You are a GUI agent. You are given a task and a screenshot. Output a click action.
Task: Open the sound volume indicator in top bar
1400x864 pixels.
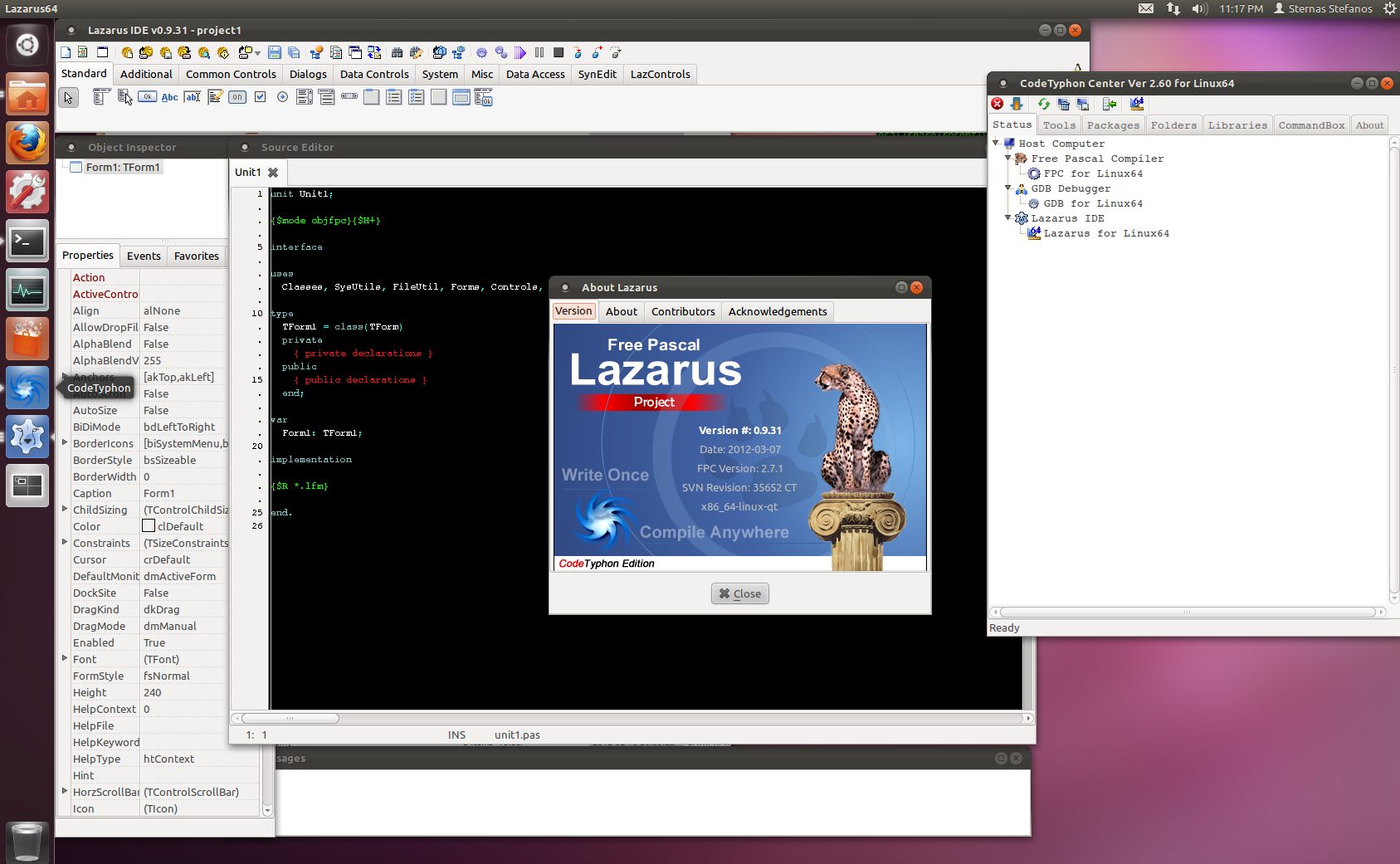pos(1199,8)
